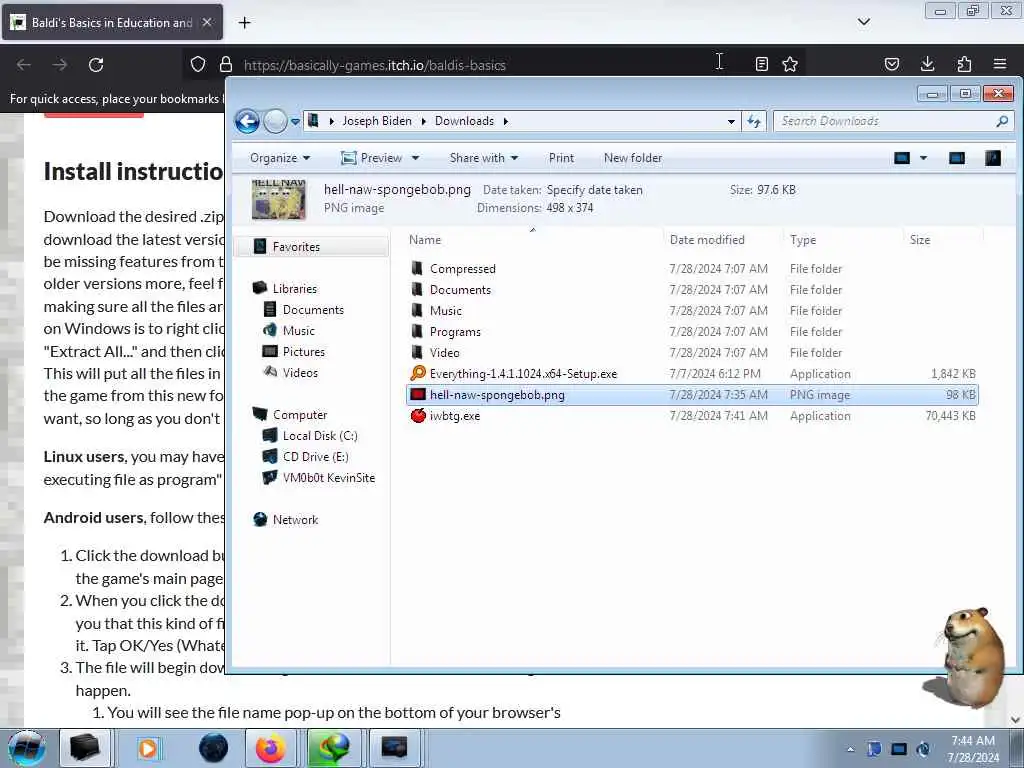1024x768 pixels.
Task: Click the search magnifier icon
Action: coord(1002,121)
